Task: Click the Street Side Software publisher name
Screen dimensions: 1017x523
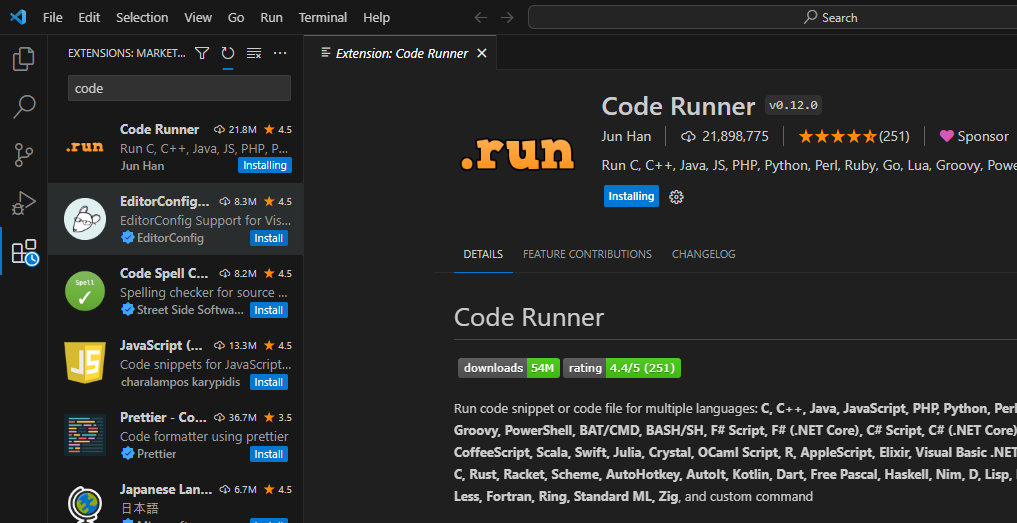Action: coord(191,310)
